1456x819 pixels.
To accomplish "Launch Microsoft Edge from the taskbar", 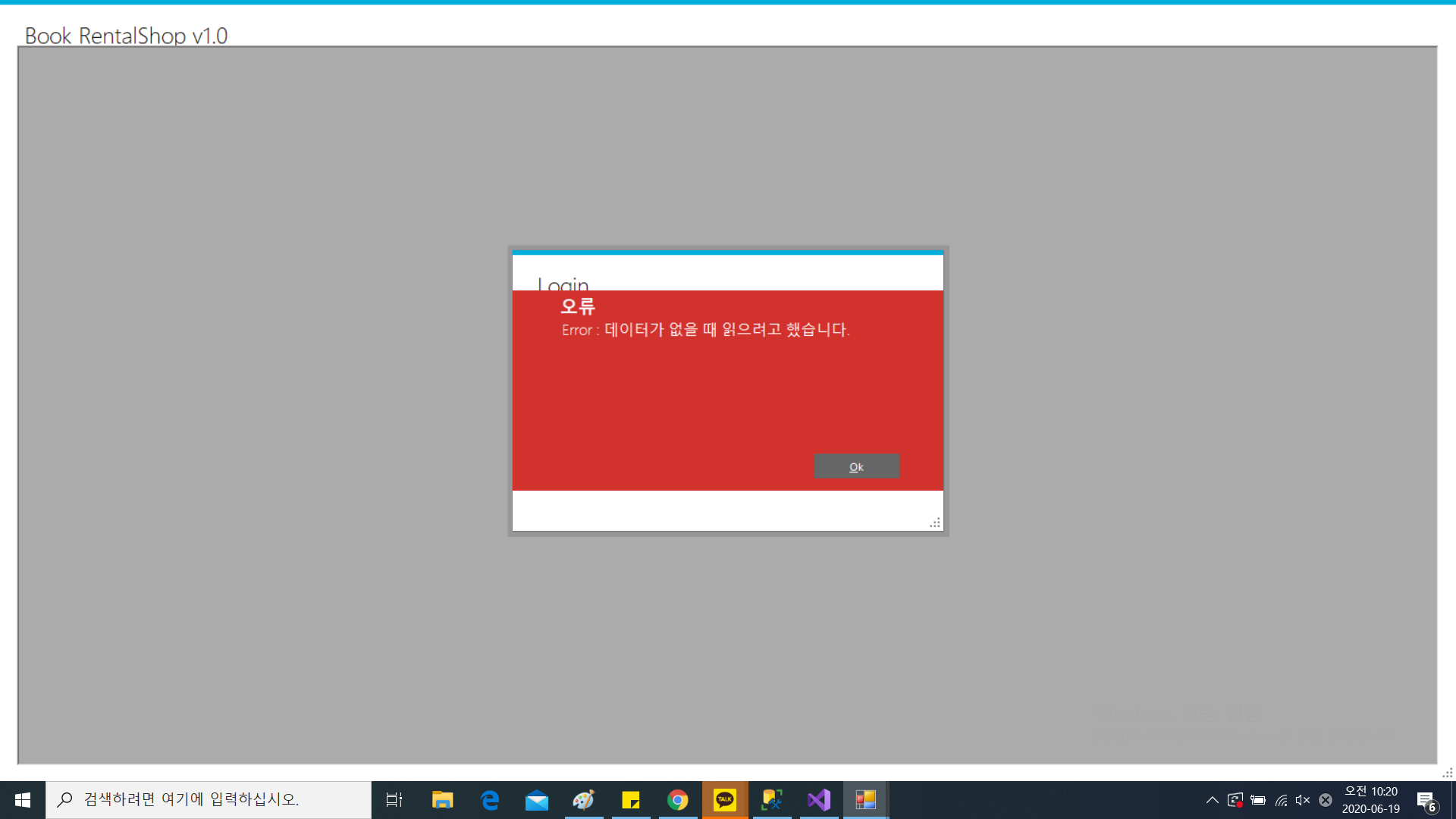I will 490,800.
